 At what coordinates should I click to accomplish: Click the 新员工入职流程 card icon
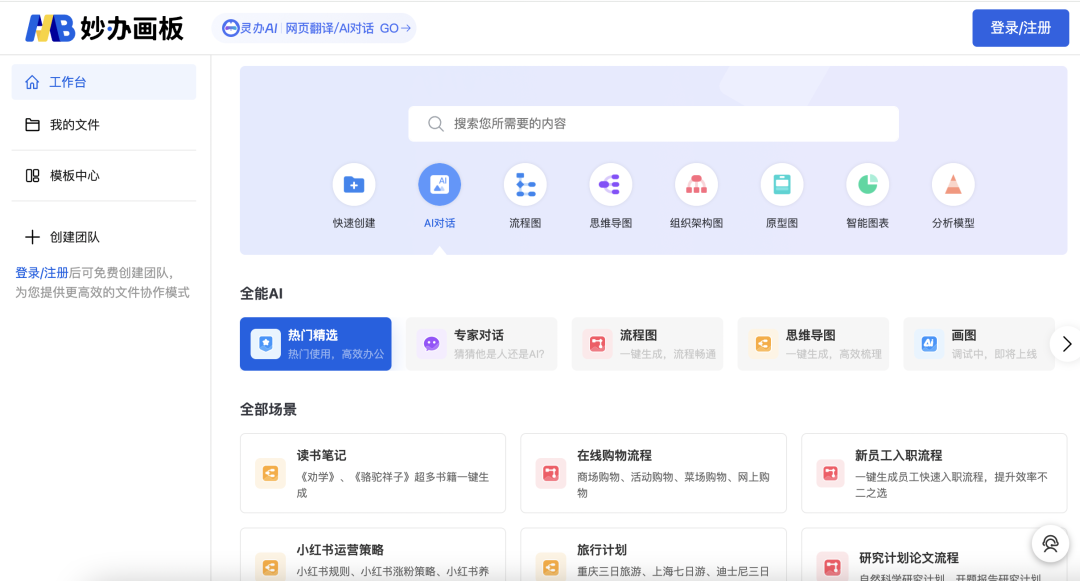point(831,474)
